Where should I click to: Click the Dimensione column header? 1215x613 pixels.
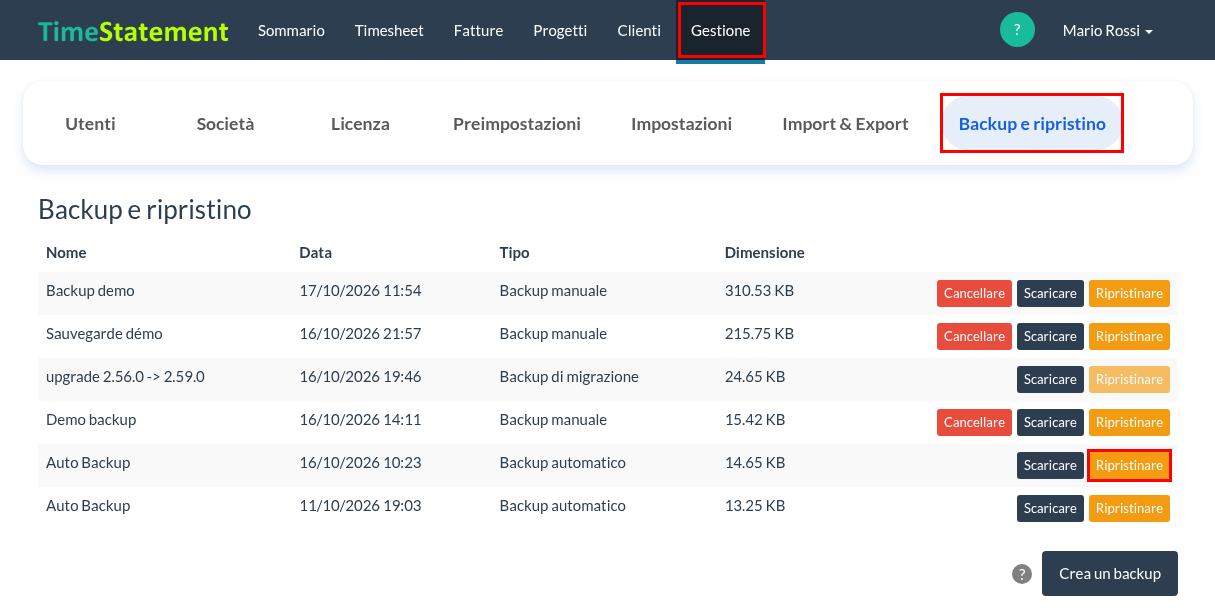[765, 253]
